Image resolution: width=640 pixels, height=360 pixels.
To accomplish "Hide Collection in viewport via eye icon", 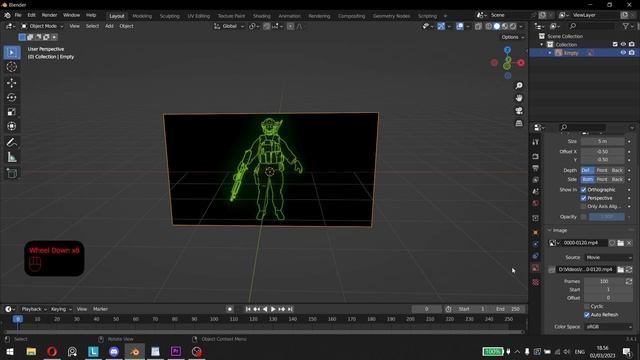I will 623,44.
